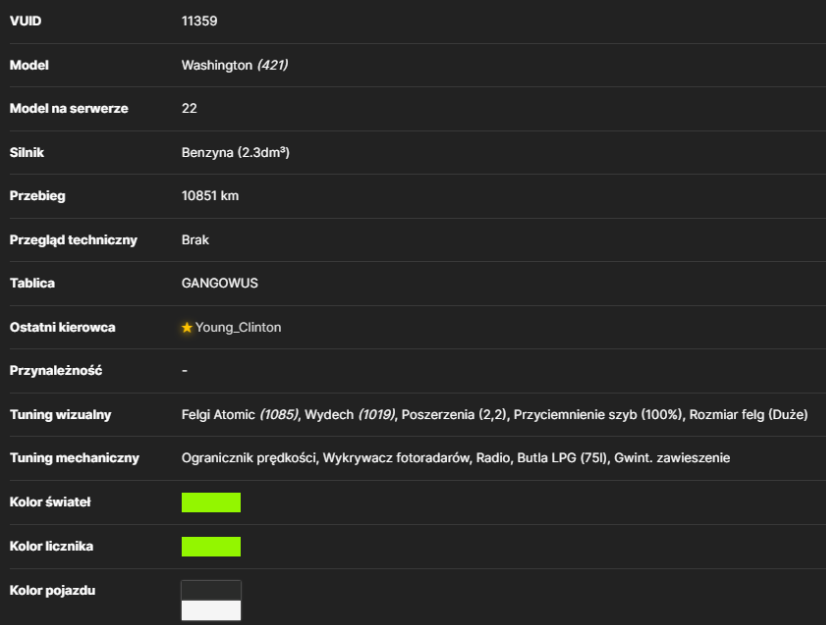The height and width of the screenshot is (625, 826).
Task: Click the VUID value 11359
Action: point(199,21)
